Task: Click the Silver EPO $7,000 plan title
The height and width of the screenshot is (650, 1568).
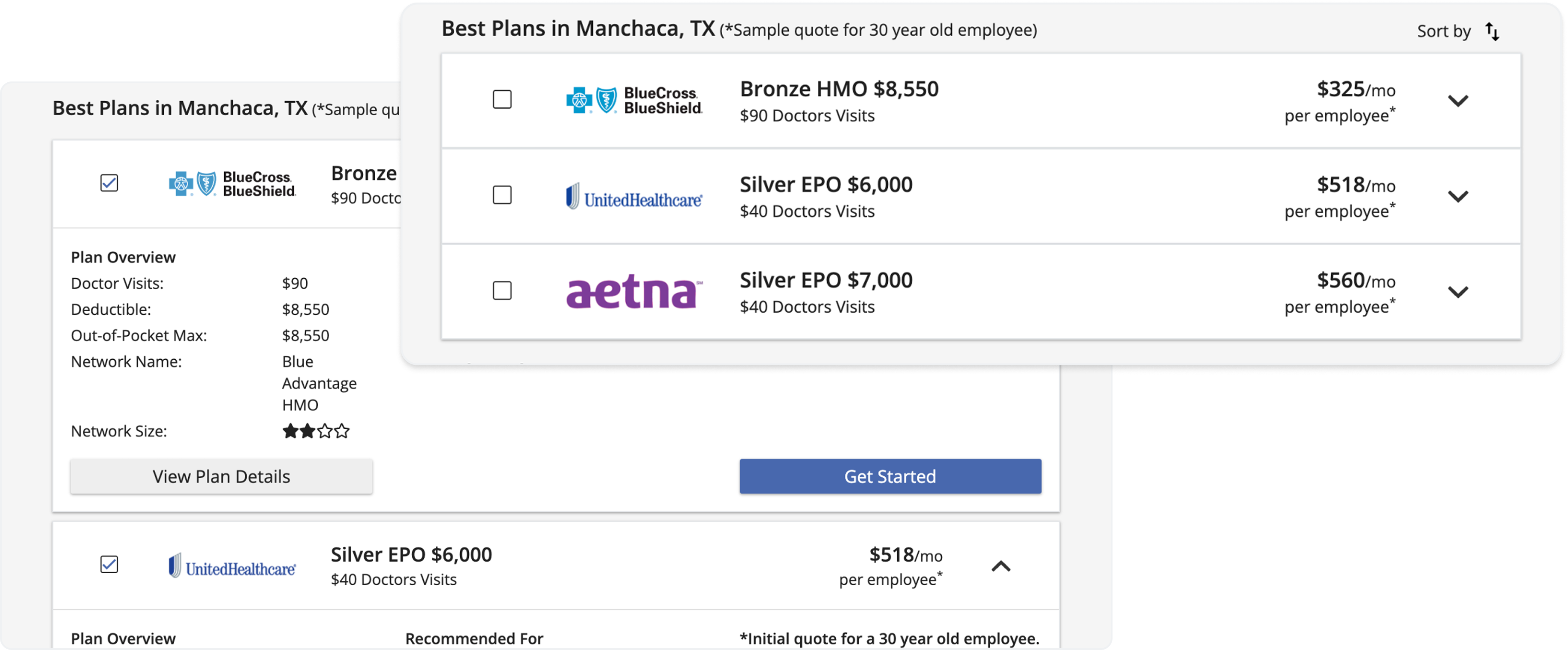Action: [x=826, y=280]
